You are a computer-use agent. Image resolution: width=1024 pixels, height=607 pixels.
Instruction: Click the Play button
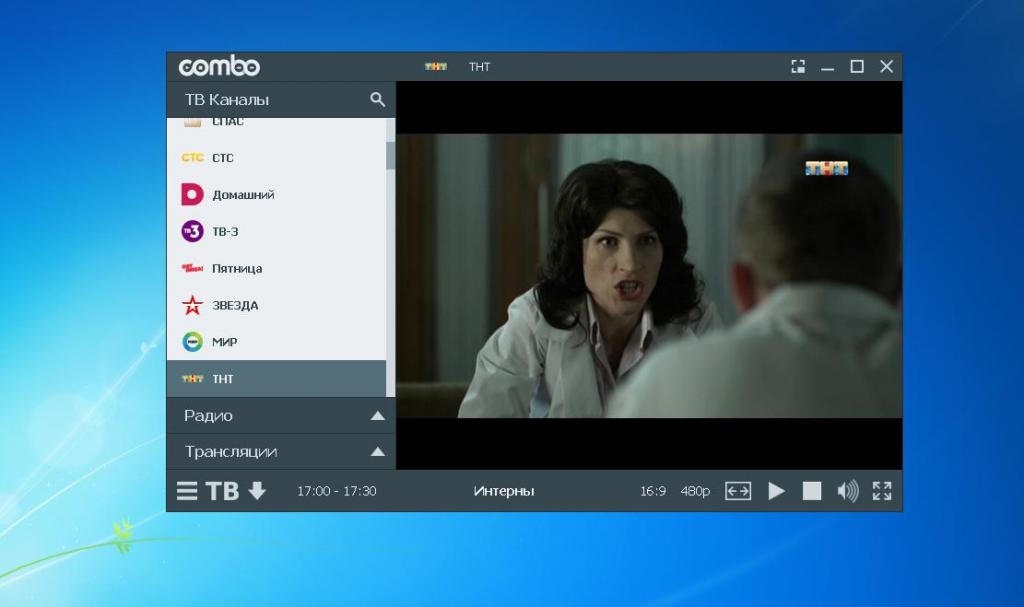point(776,491)
